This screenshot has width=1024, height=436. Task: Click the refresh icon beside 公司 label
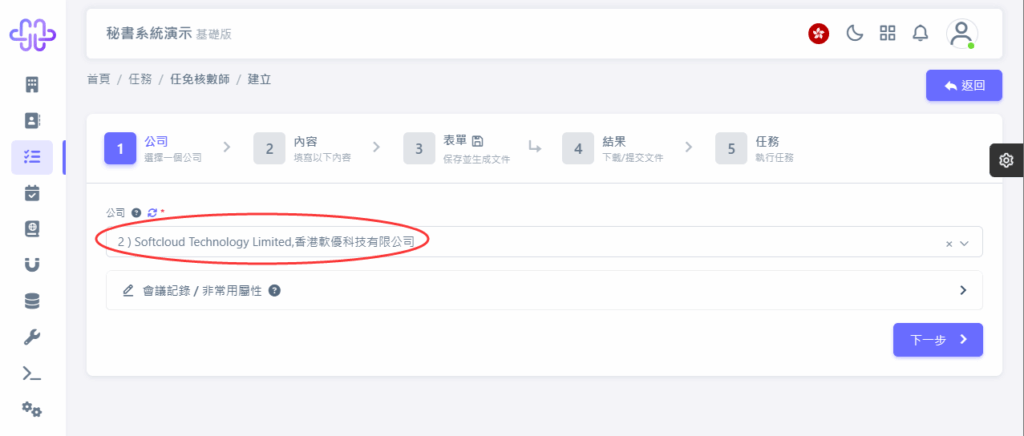coord(153,212)
